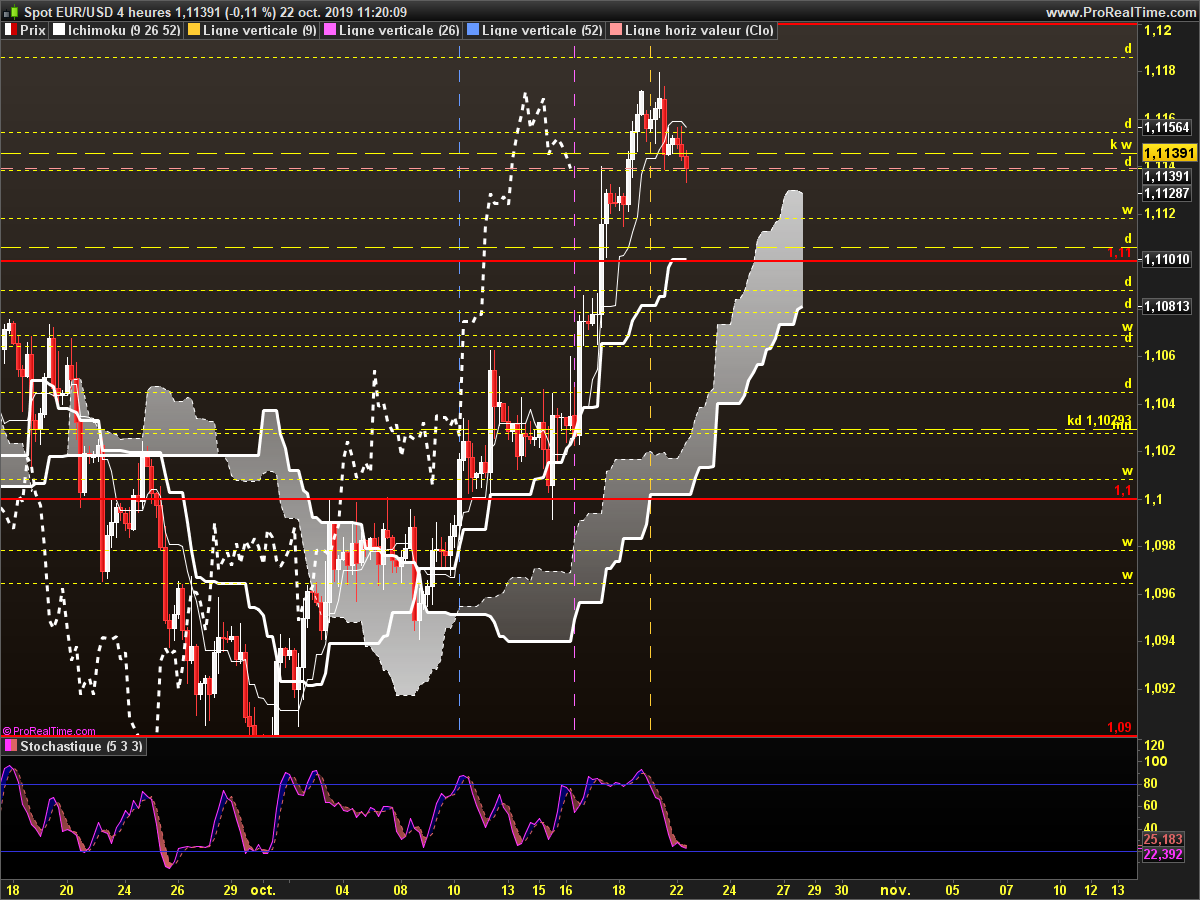Click the 1,10813 price tag
The image size is (1200, 900).
tap(1166, 306)
